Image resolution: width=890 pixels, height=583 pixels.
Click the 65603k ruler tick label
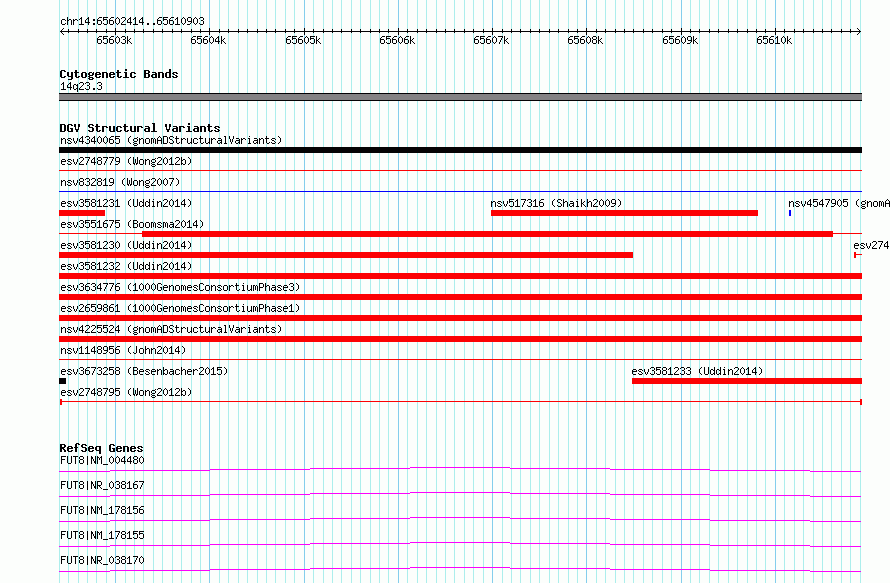(114, 40)
